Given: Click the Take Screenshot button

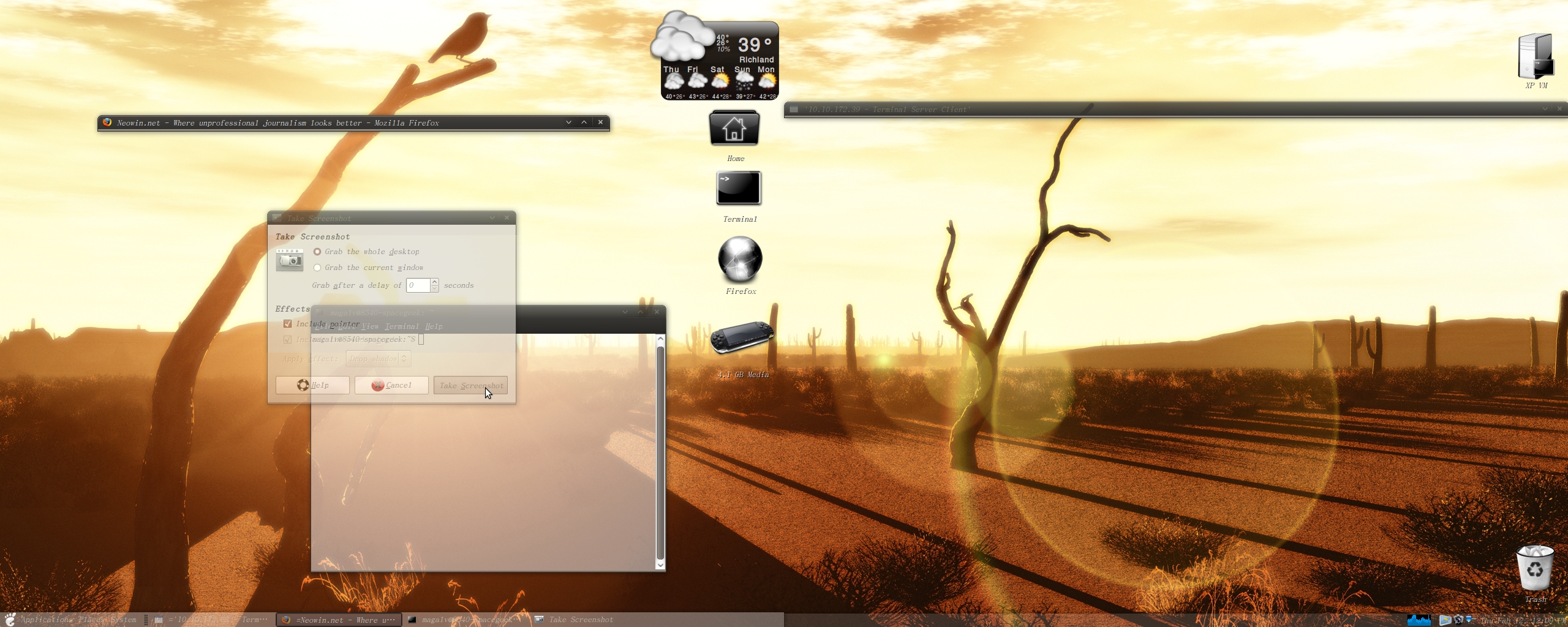Looking at the screenshot, I should tap(470, 385).
